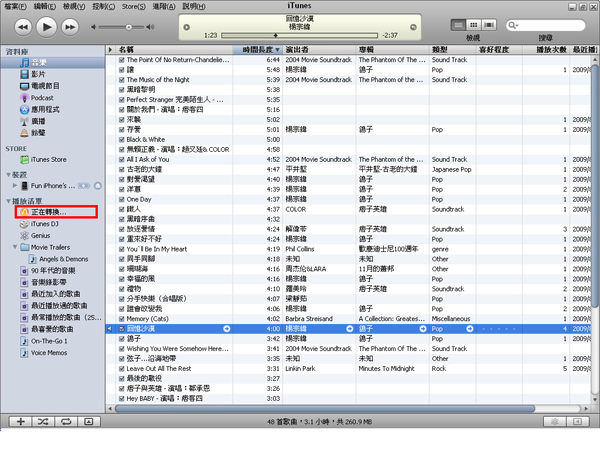Screen dimensions: 600x450
Task: Click the main Play button
Action: tap(47, 27)
